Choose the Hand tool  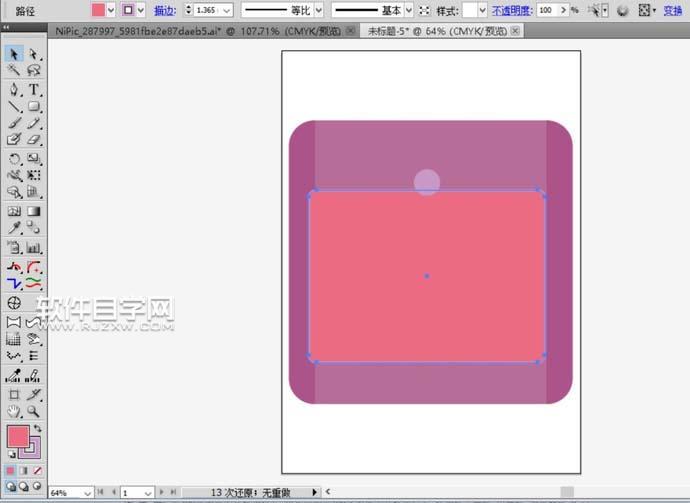(15, 411)
